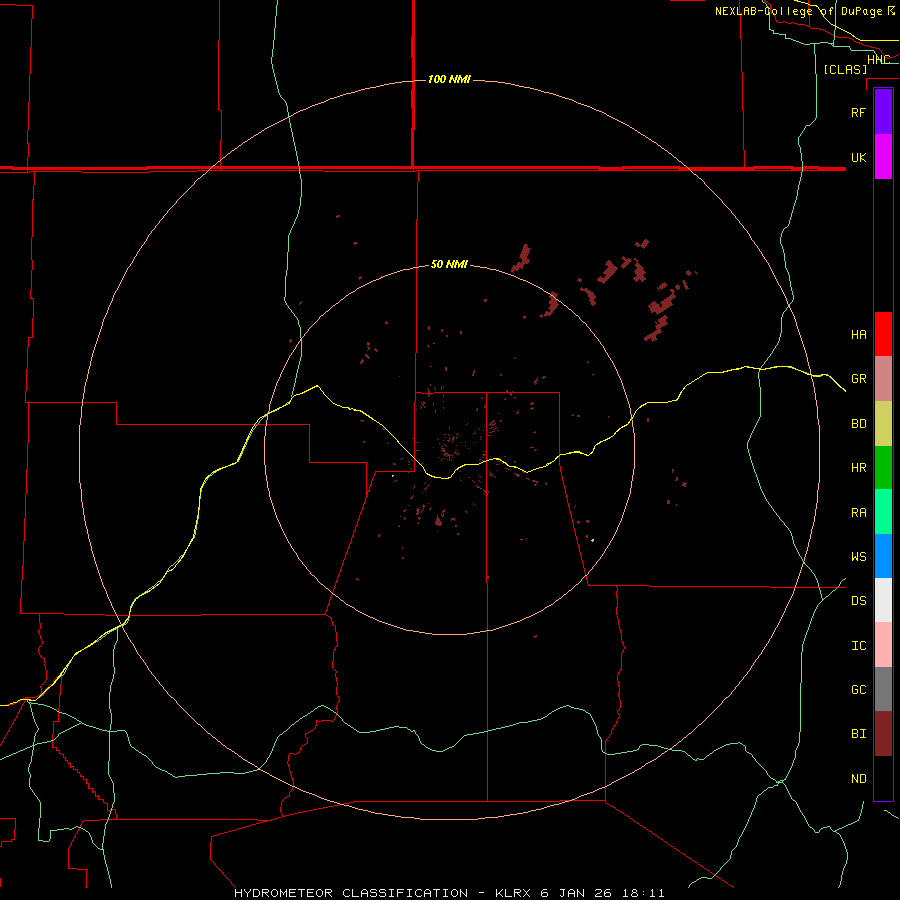The width and height of the screenshot is (900, 900).
Task: Click the BD legend label
Action: 858,424
